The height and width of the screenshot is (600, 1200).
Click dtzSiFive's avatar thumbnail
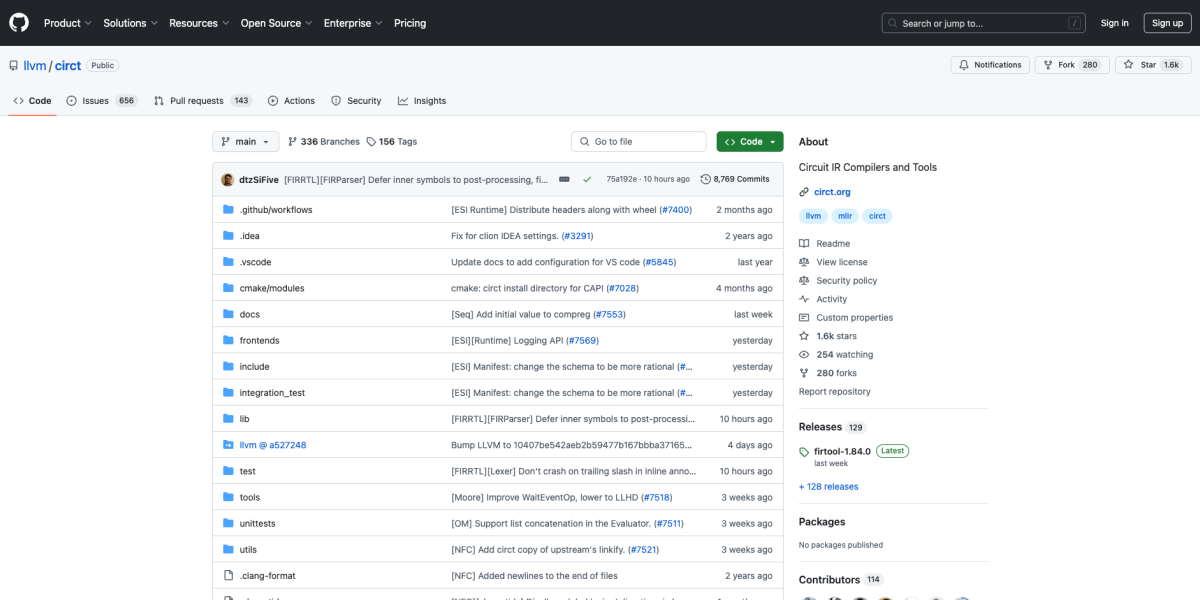click(x=227, y=179)
